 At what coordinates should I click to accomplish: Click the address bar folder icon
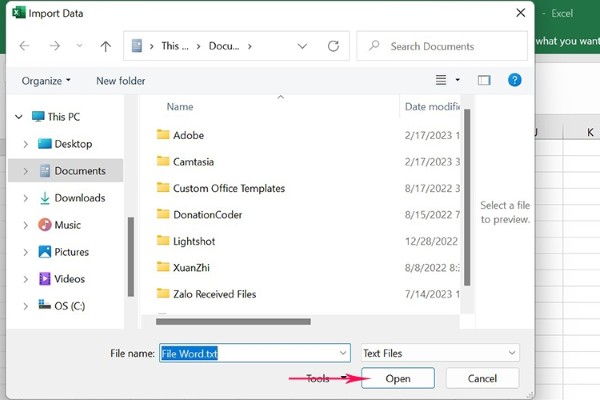pyautogui.click(x=137, y=46)
